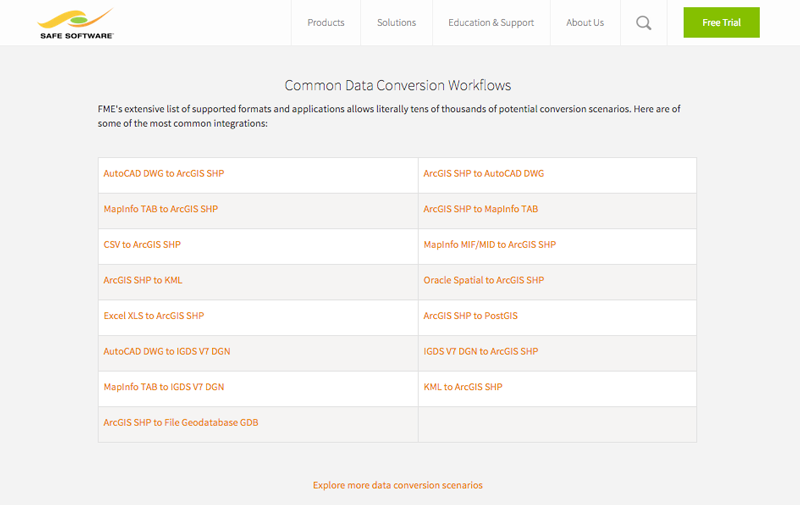
Task: Choose AutoCAD DWG to IGDS V7 DGN
Action: click(167, 351)
